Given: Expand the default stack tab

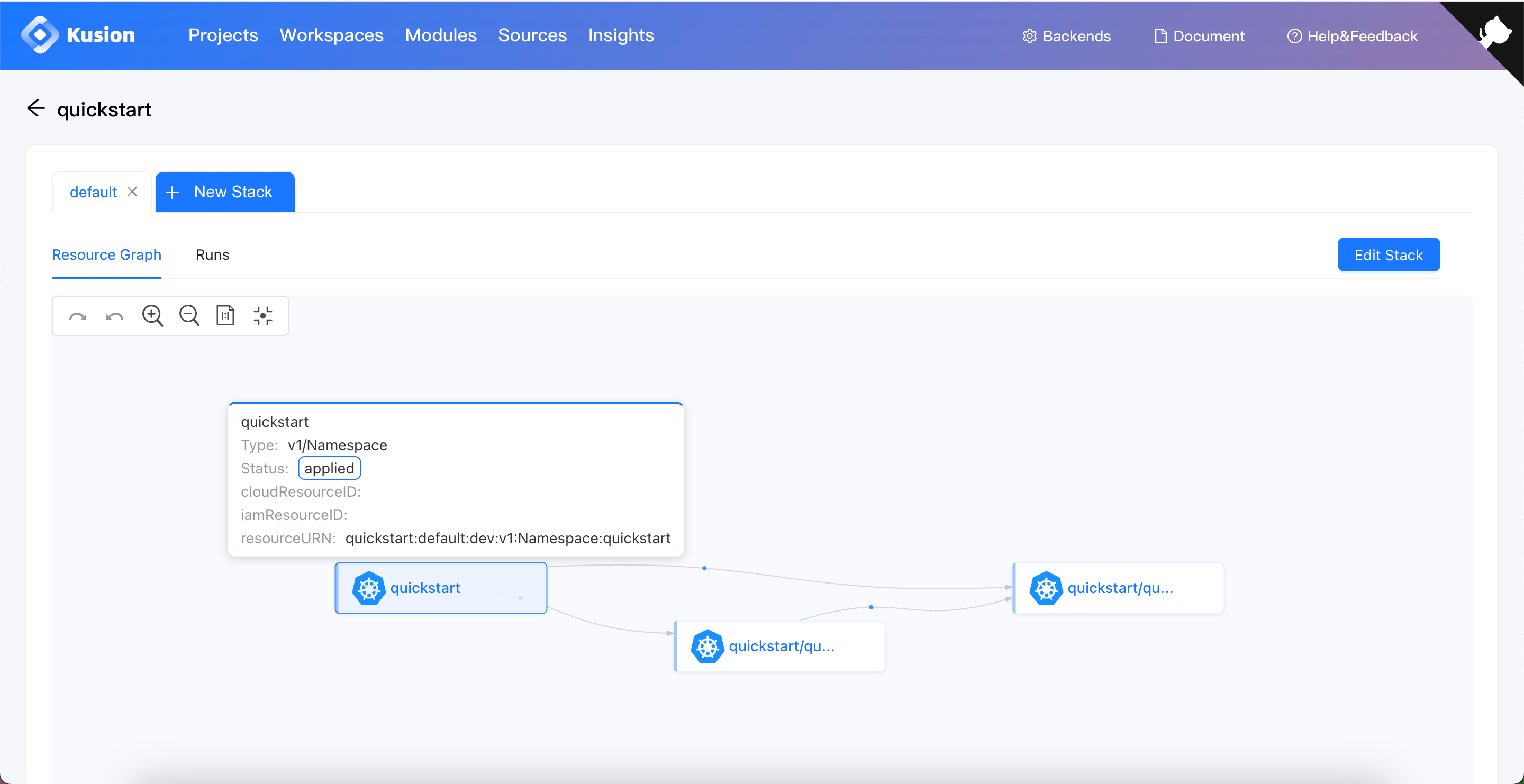Looking at the screenshot, I should (x=94, y=192).
